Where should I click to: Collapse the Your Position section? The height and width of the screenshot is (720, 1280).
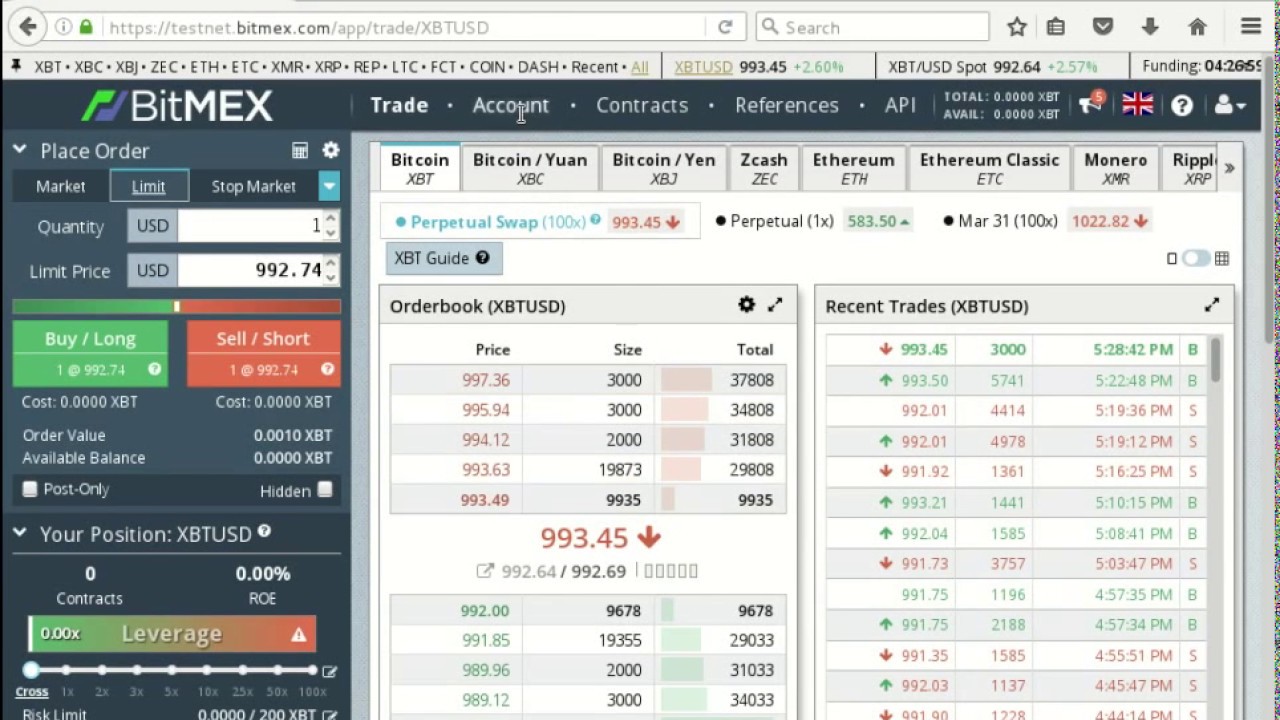(19, 533)
